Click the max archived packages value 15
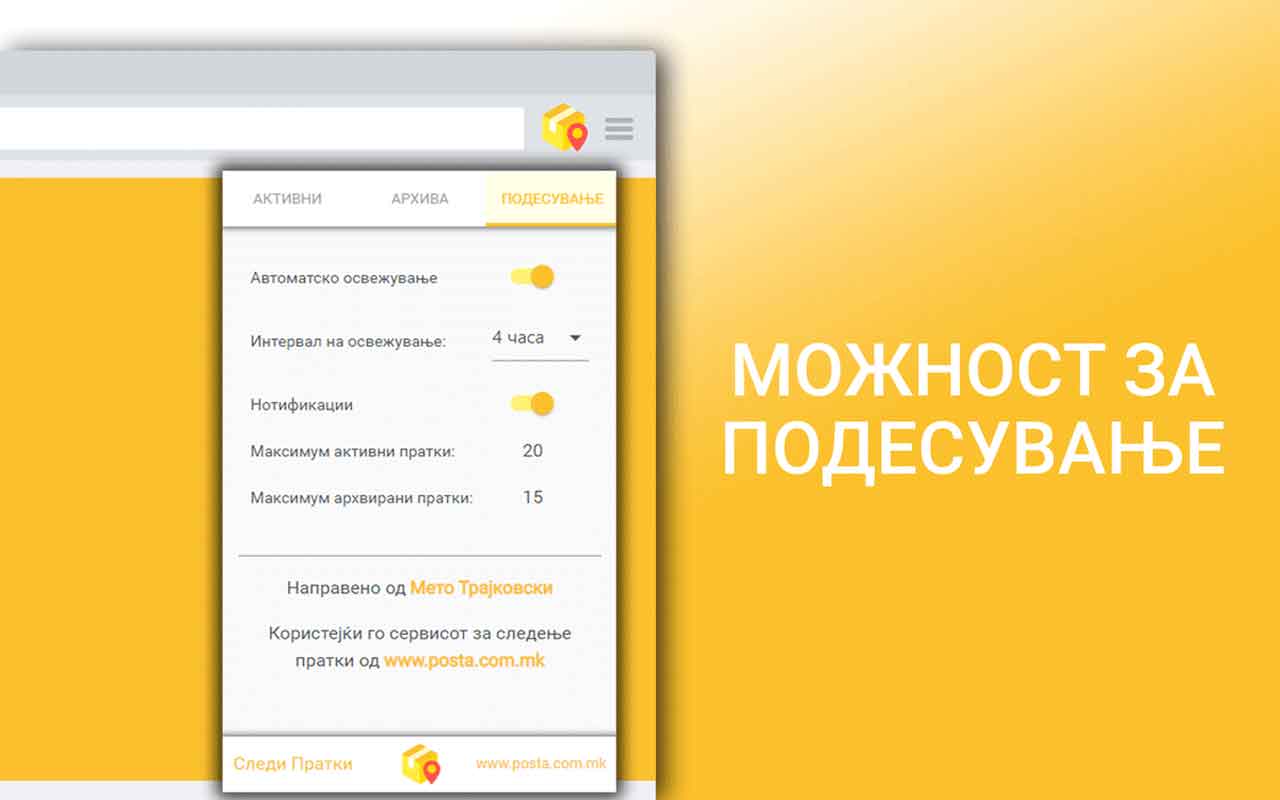Viewport: 1280px width, 800px height. 533,497
